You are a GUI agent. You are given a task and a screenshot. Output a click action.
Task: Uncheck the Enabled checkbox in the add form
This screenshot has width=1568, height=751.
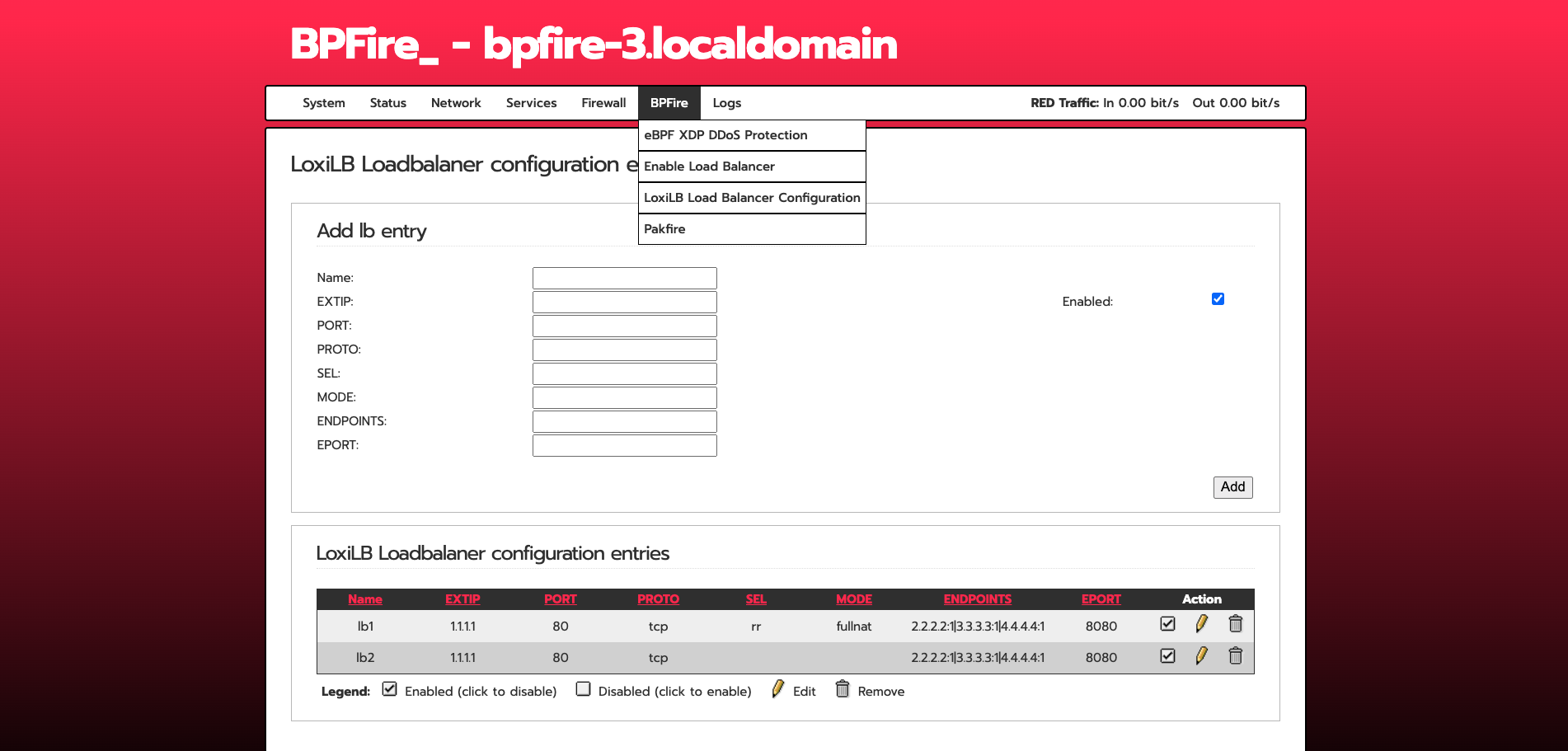coord(1218,299)
